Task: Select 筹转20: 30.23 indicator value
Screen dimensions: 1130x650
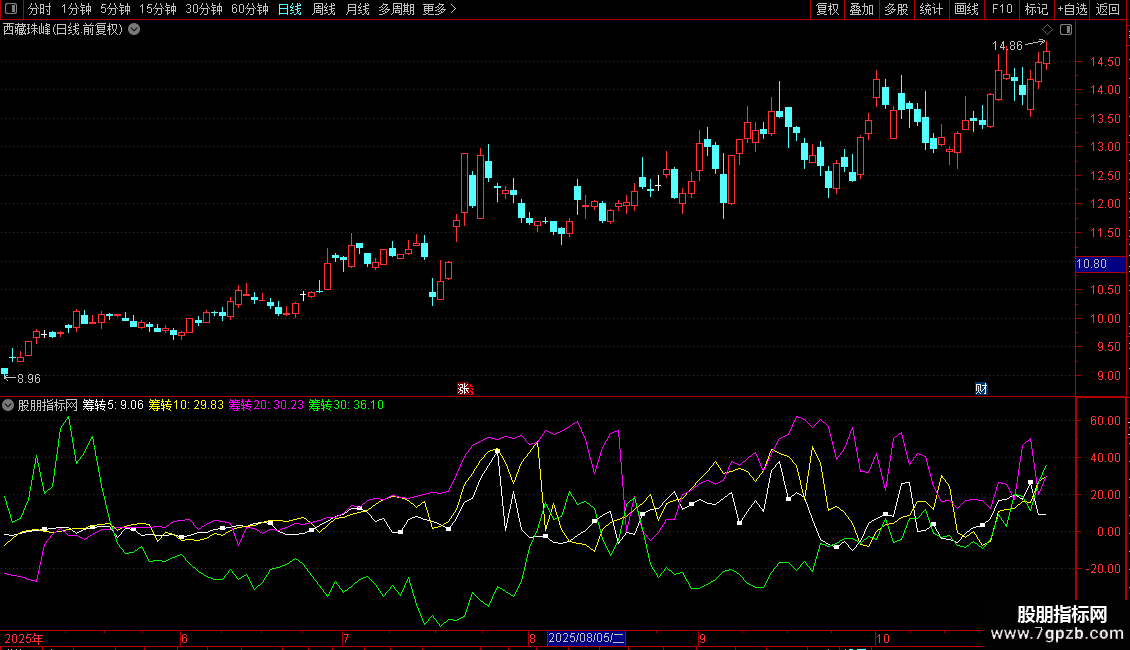Action: [x=266, y=405]
